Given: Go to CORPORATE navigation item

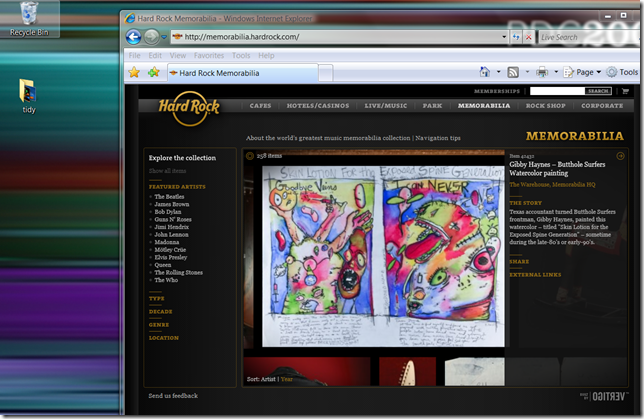Looking at the screenshot, I should click(x=602, y=106).
